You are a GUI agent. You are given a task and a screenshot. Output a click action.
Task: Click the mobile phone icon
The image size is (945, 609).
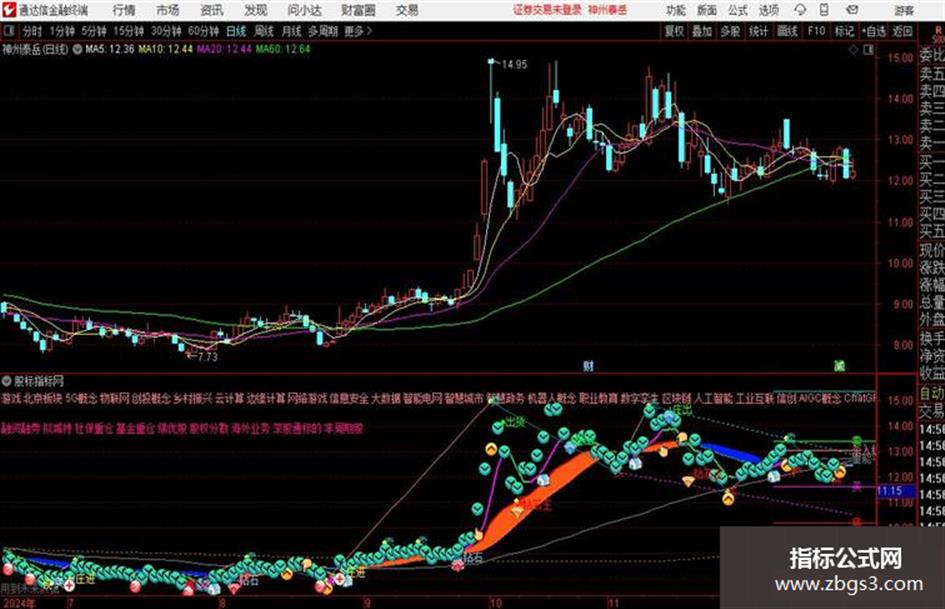pos(824,10)
